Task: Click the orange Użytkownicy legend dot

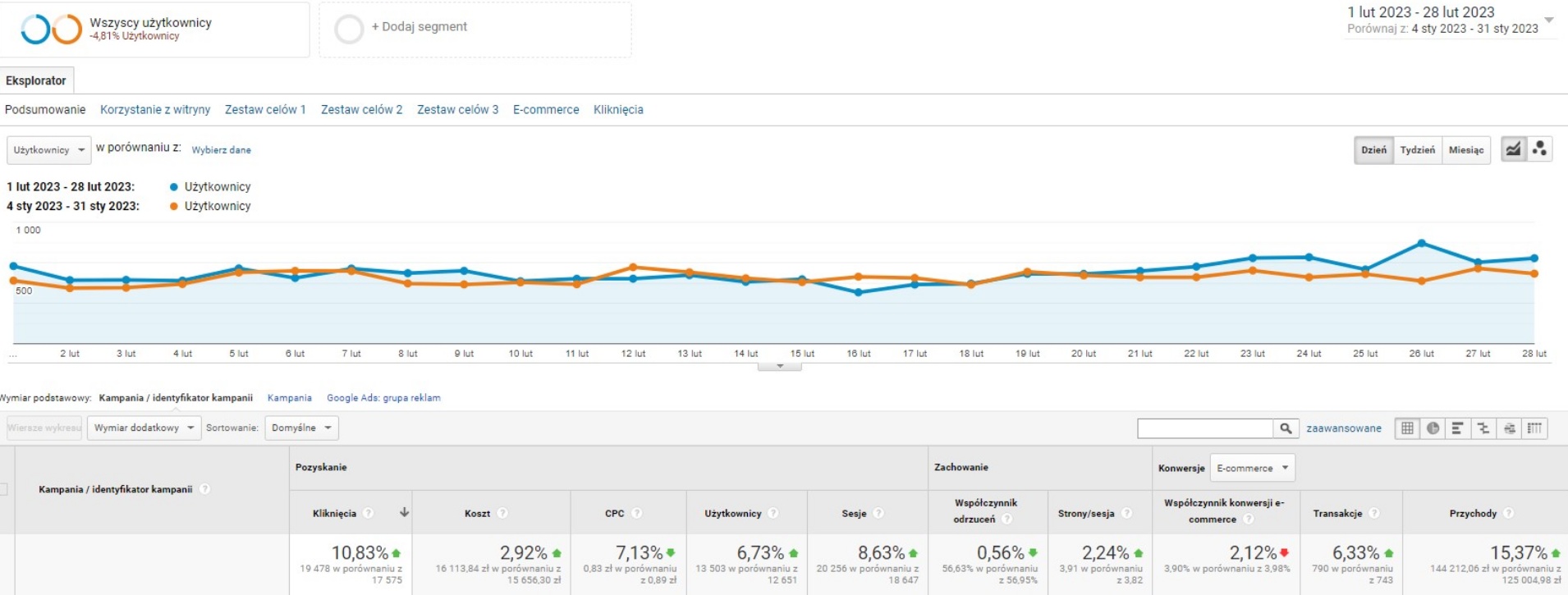Action: coord(173,206)
